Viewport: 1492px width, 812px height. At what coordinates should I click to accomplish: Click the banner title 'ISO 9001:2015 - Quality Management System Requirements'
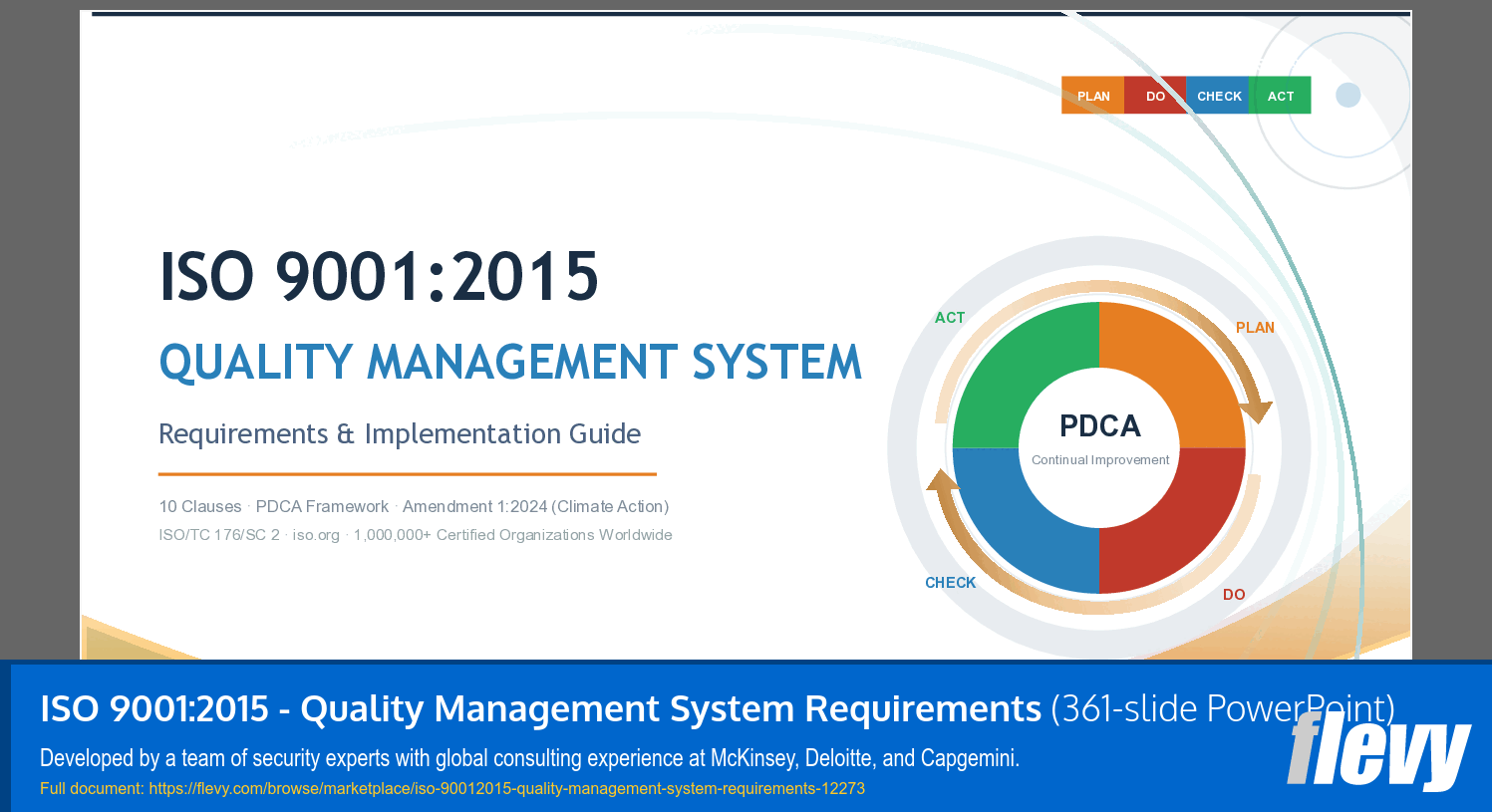pyautogui.click(x=540, y=708)
